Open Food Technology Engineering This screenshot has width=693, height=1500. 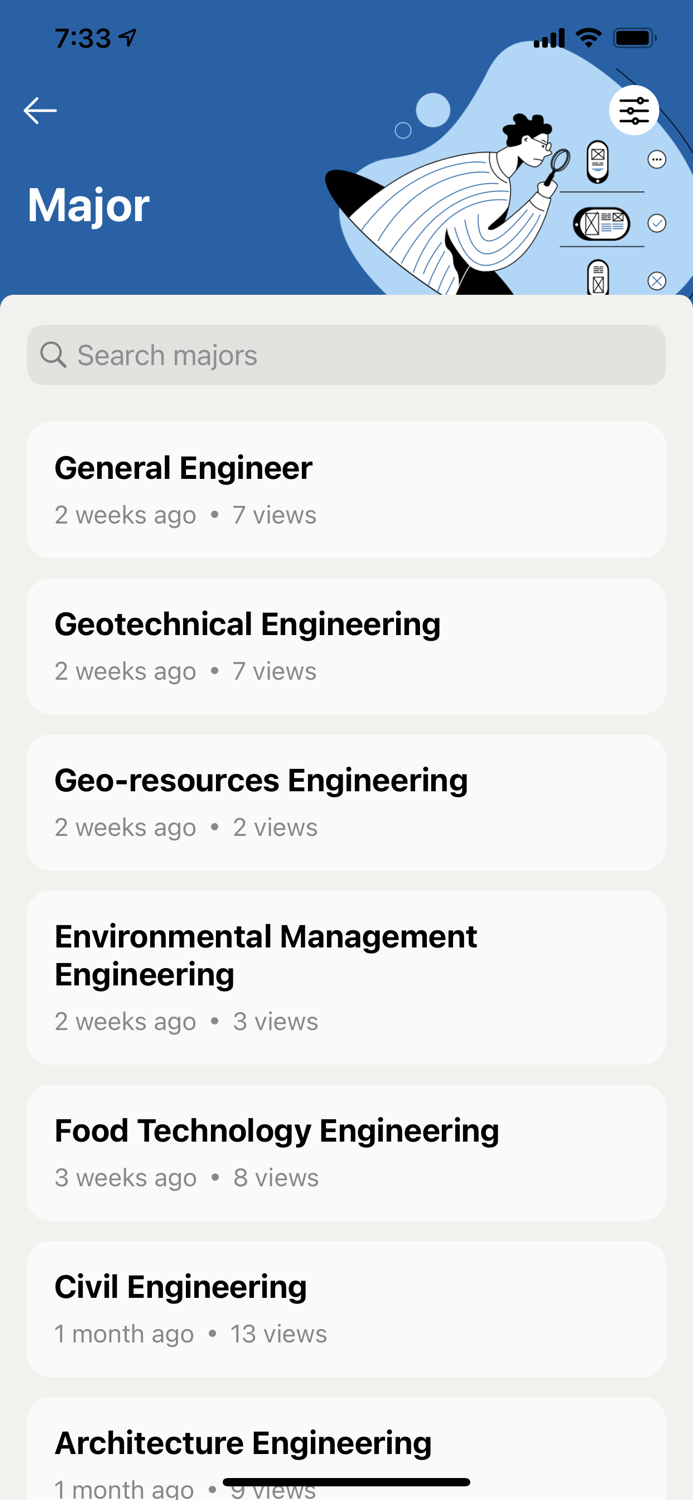point(346,1152)
